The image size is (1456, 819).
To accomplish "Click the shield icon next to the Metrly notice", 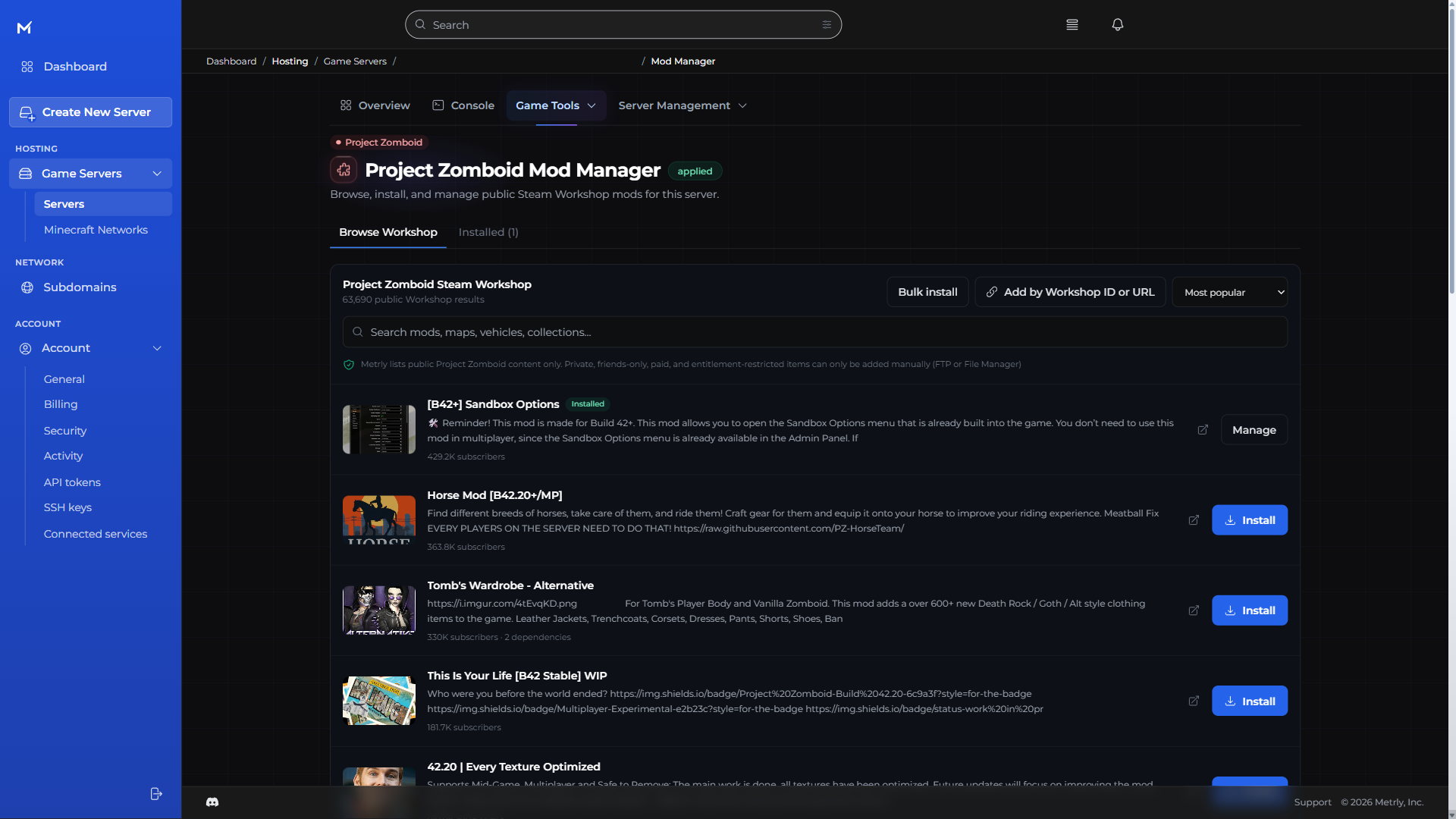I will pyautogui.click(x=349, y=365).
